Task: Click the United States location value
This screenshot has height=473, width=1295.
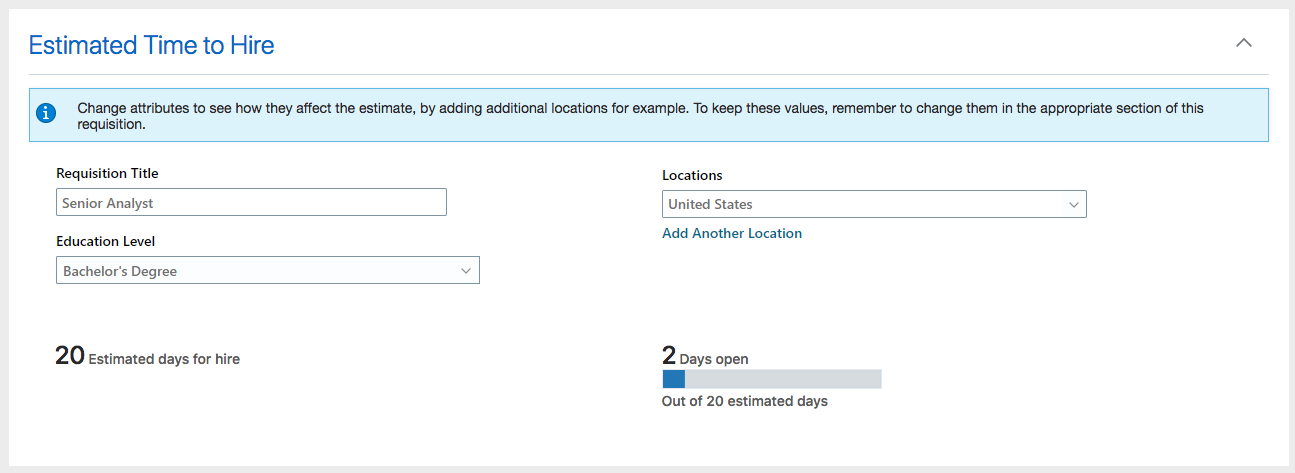Action: point(710,204)
